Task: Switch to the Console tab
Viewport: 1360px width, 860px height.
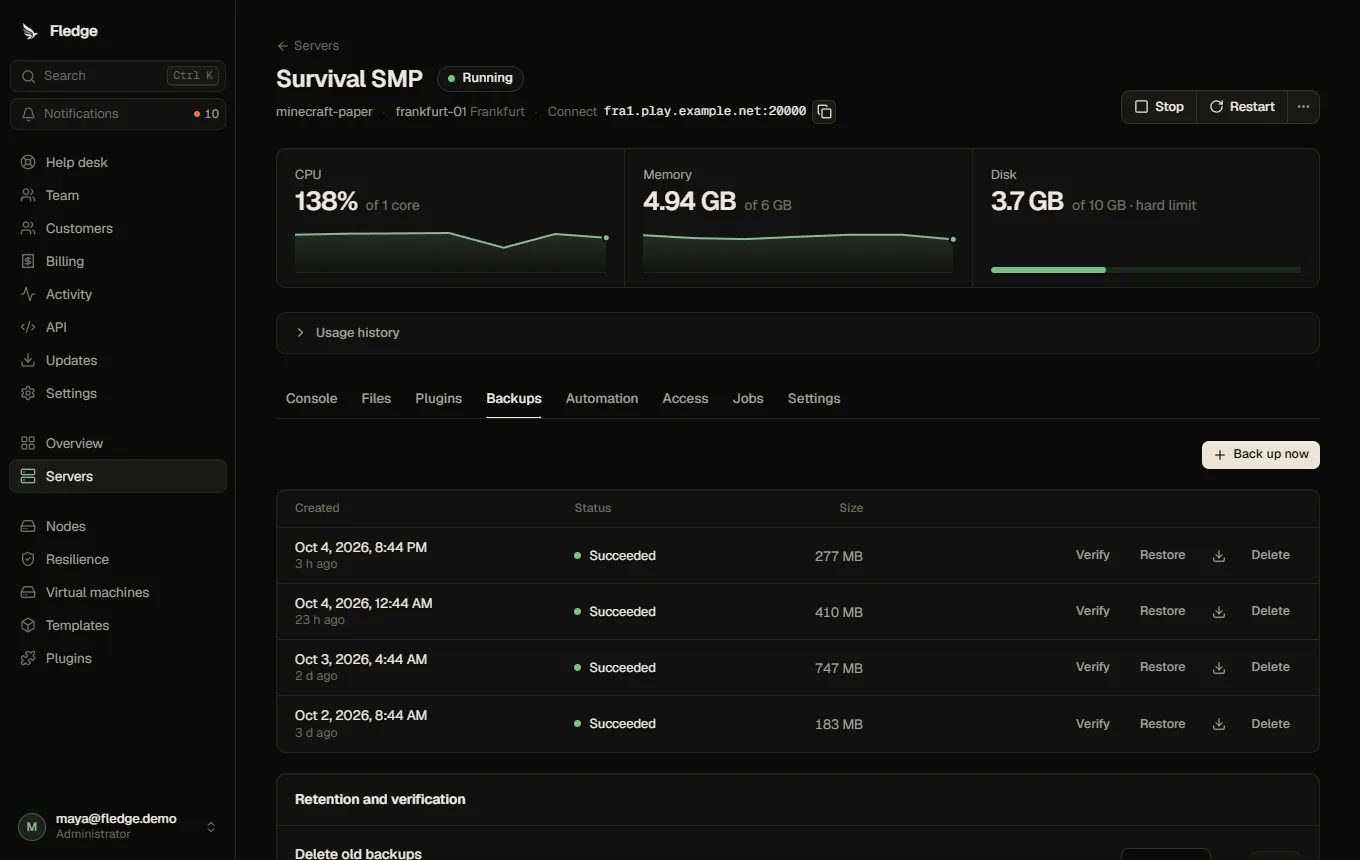Action: pos(311,398)
